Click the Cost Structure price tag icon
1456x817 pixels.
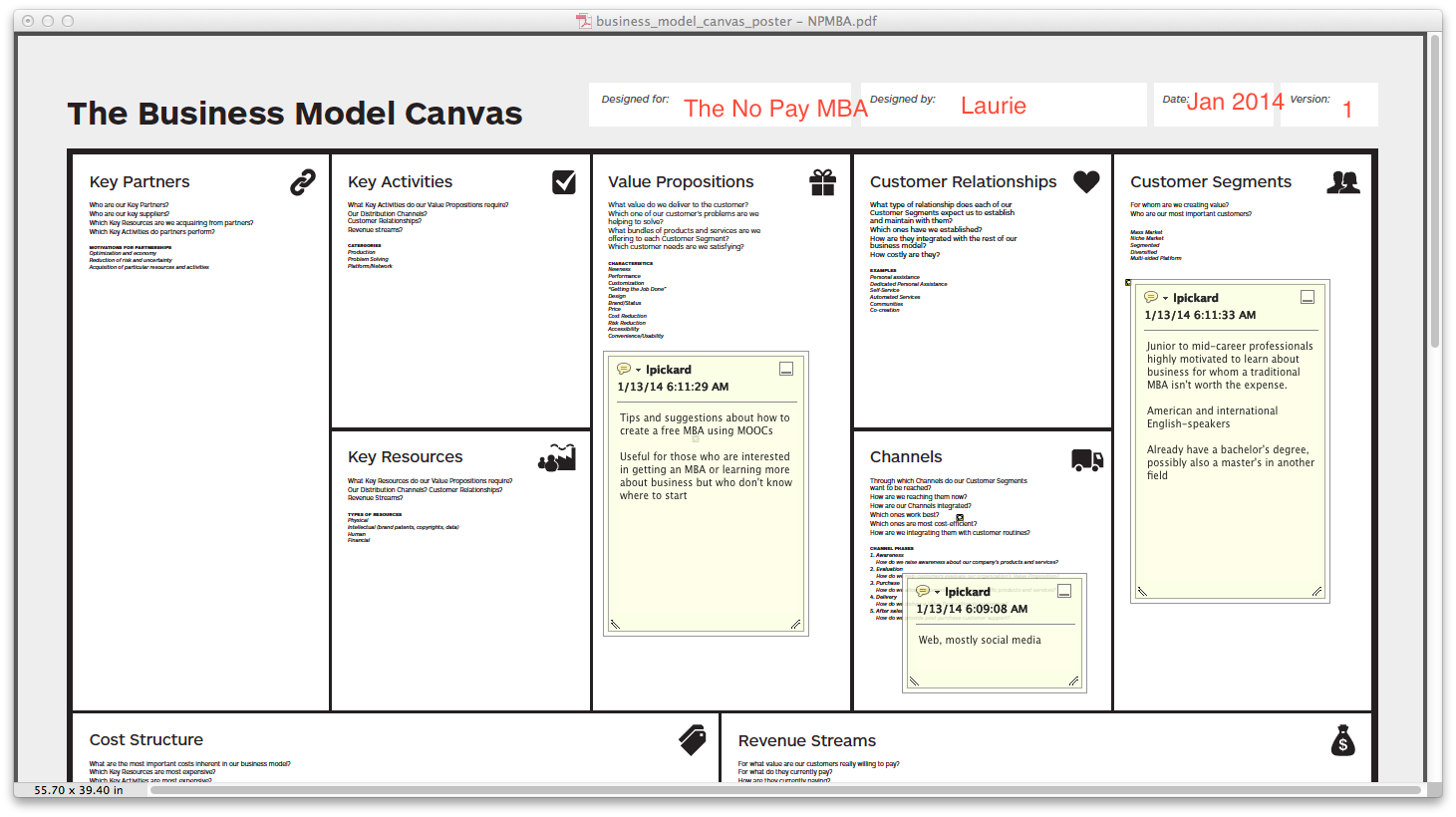click(693, 739)
